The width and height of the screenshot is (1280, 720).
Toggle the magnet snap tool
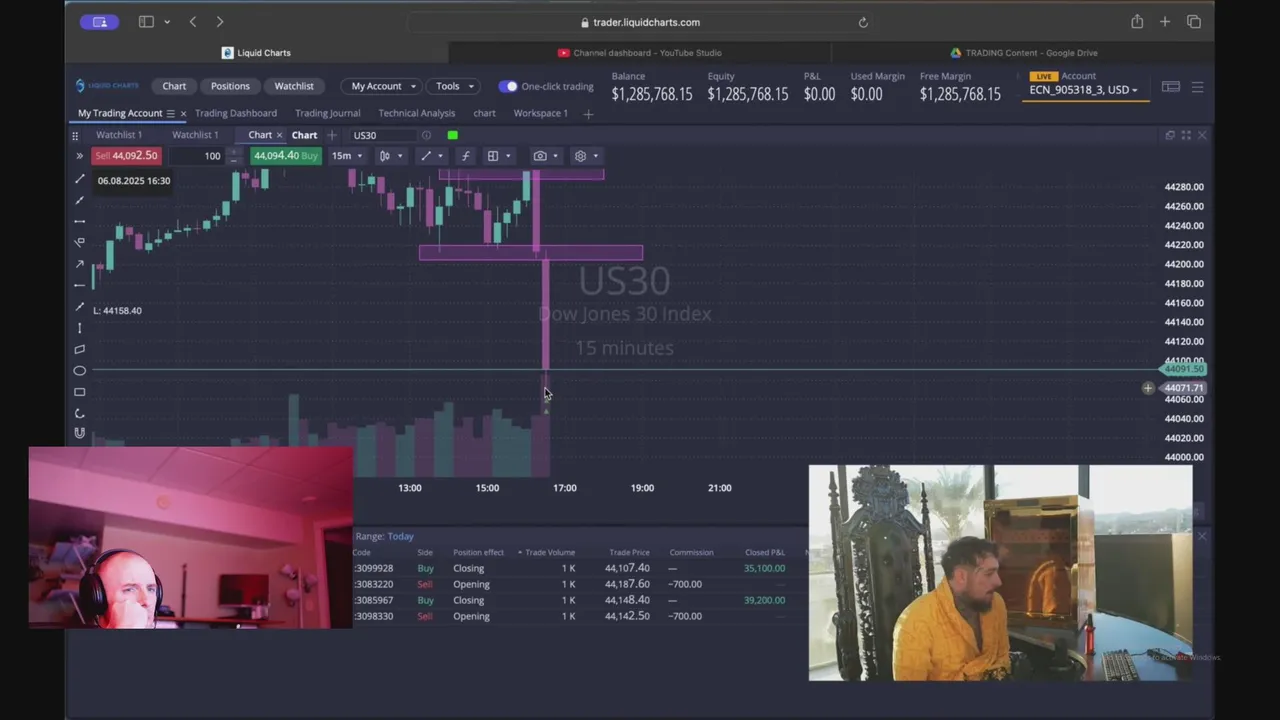click(x=79, y=433)
